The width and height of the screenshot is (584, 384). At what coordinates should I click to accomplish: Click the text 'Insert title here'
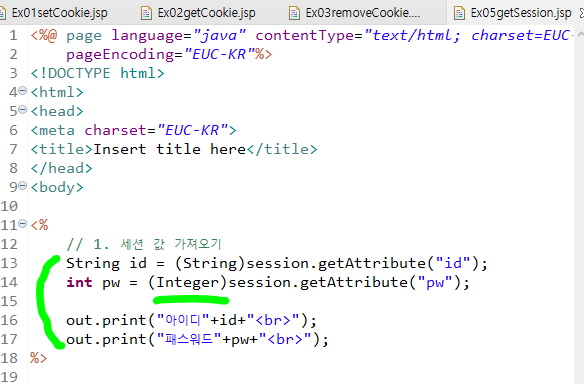tap(169, 149)
